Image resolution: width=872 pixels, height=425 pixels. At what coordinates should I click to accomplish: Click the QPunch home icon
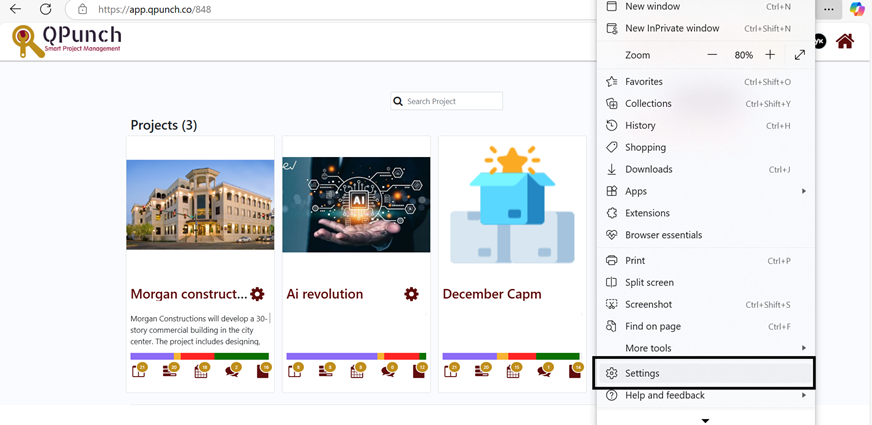[845, 41]
